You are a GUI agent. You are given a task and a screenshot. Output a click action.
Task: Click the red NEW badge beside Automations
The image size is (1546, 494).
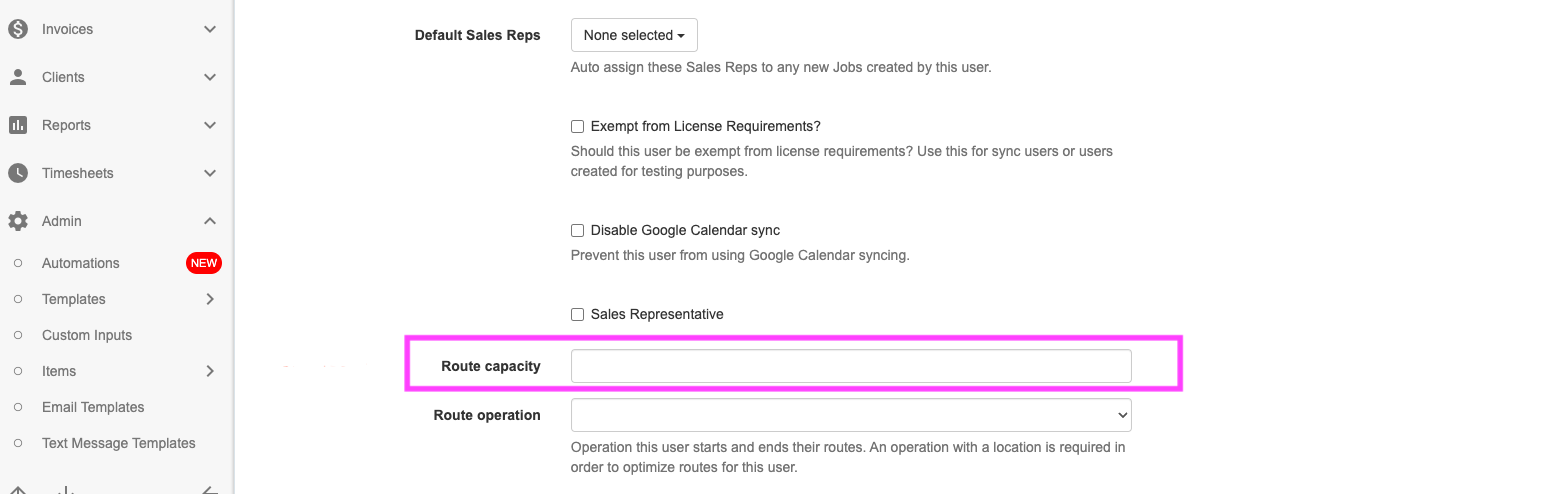pyautogui.click(x=204, y=263)
